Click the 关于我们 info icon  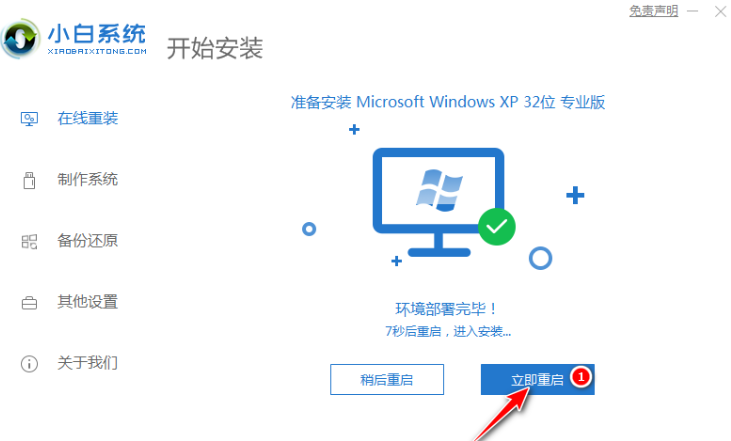coord(29,364)
